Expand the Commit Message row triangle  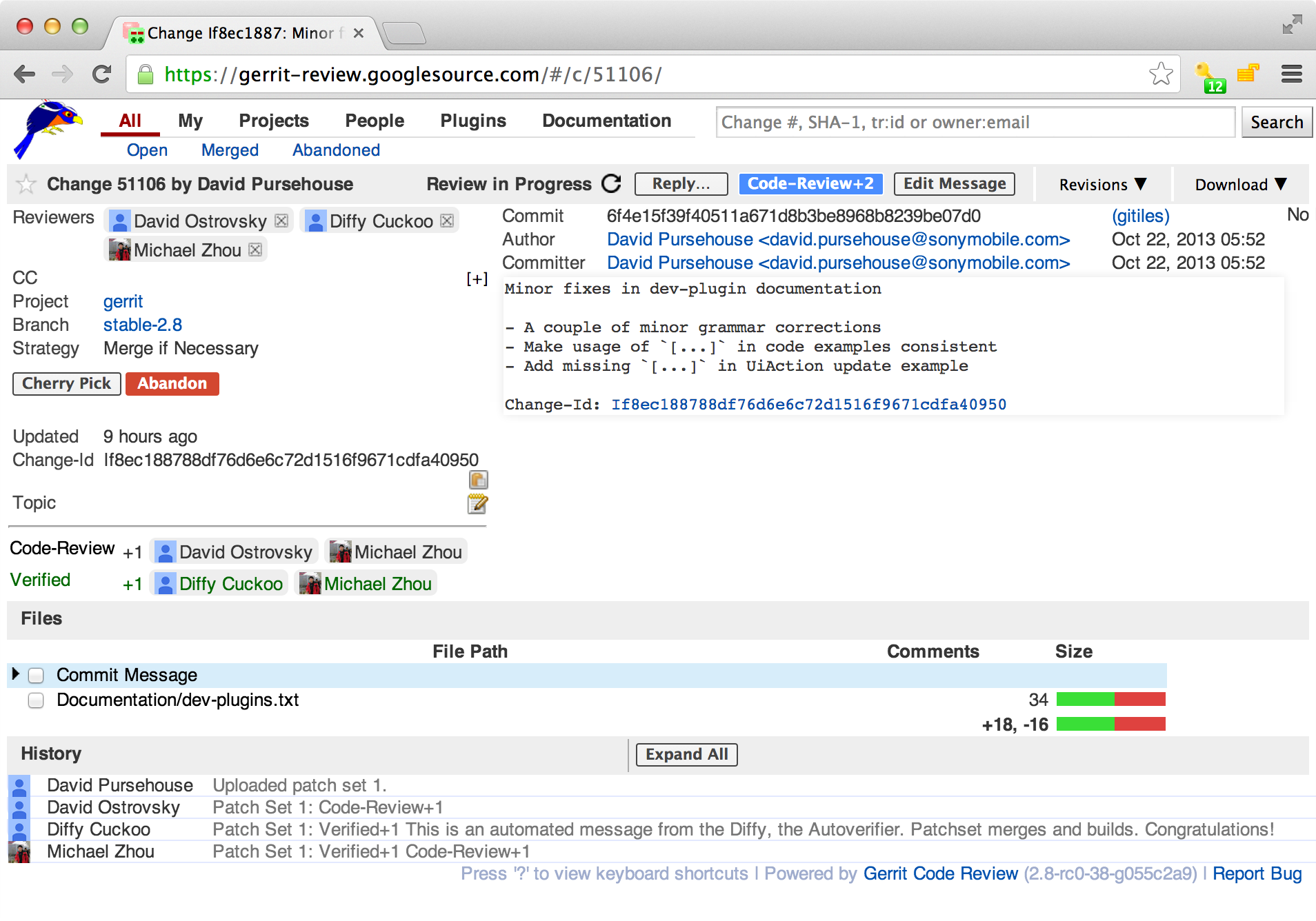pyautogui.click(x=15, y=674)
